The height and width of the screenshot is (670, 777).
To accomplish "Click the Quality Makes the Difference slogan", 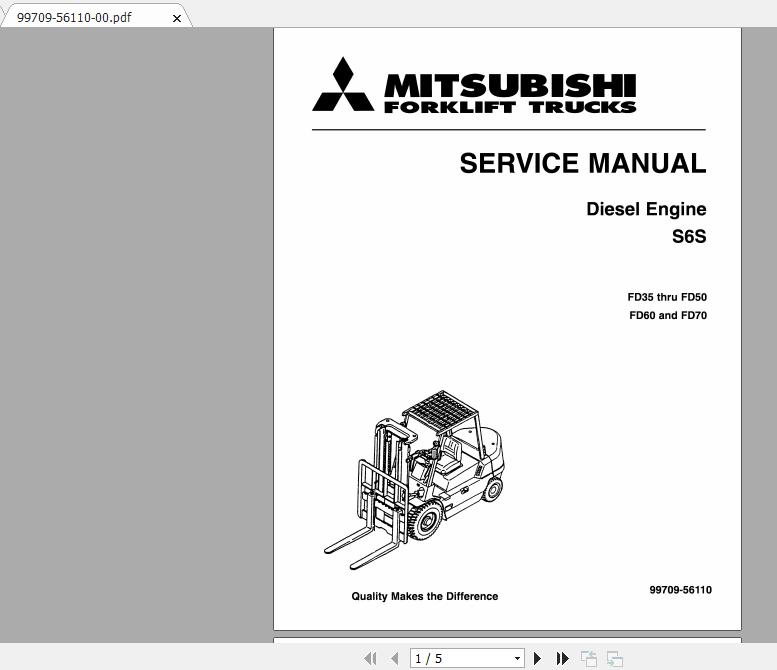I will (425, 596).
